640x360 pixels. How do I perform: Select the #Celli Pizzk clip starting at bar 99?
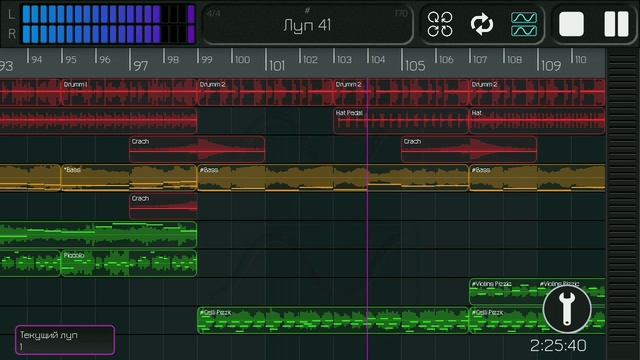point(333,320)
